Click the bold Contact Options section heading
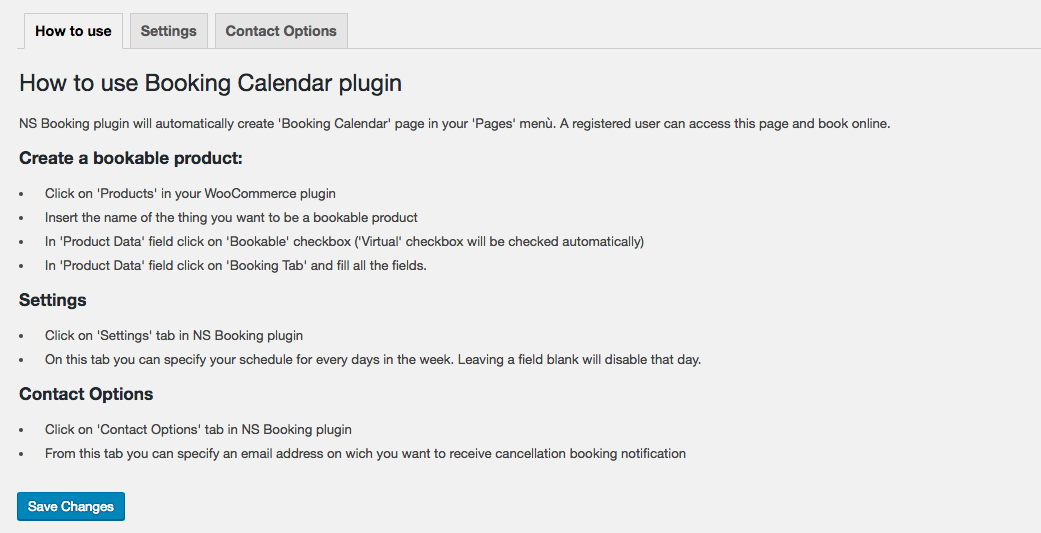1041x533 pixels. point(86,394)
